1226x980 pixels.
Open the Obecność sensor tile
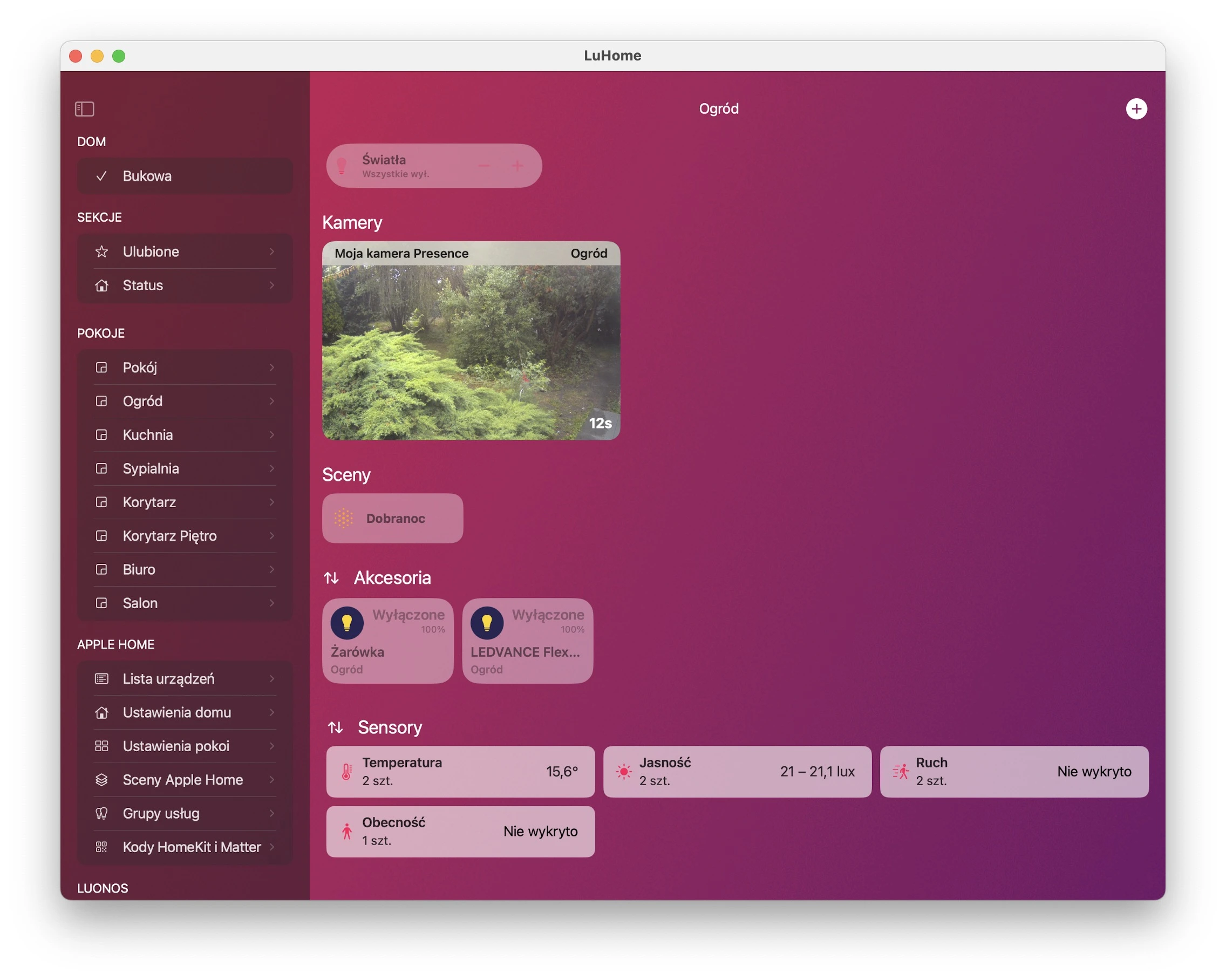(461, 831)
